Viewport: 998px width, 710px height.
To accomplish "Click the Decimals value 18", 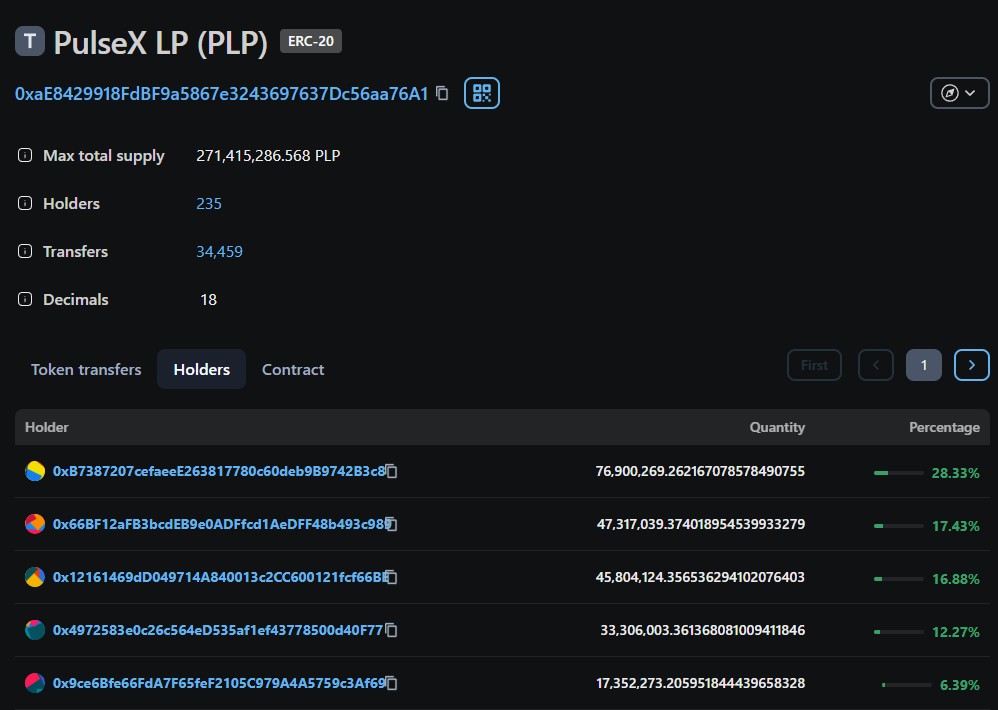I will pyautogui.click(x=209, y=299).
